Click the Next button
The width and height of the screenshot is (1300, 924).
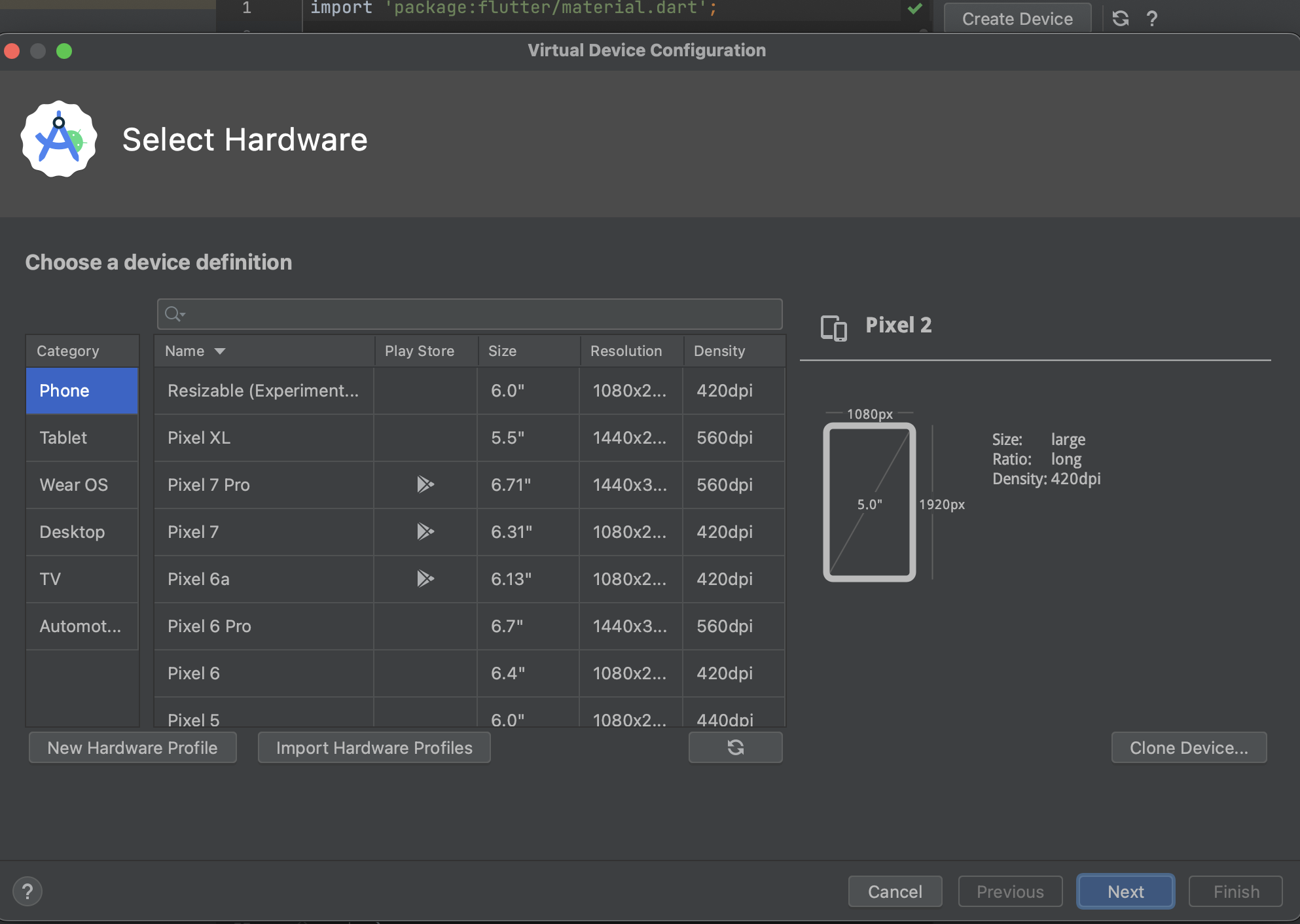coord(1125,891)
